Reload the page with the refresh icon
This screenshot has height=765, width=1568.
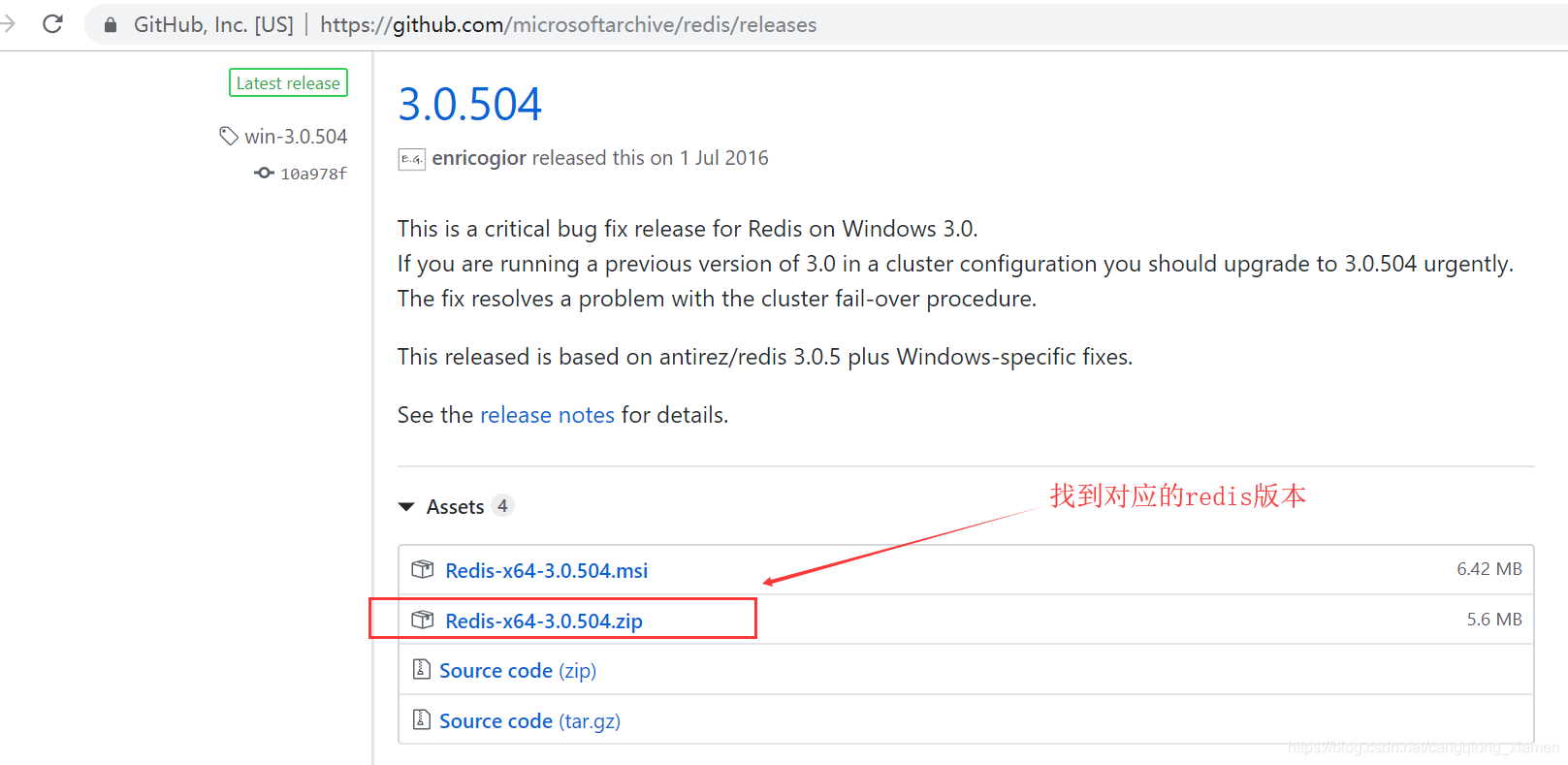click(53, 24)
